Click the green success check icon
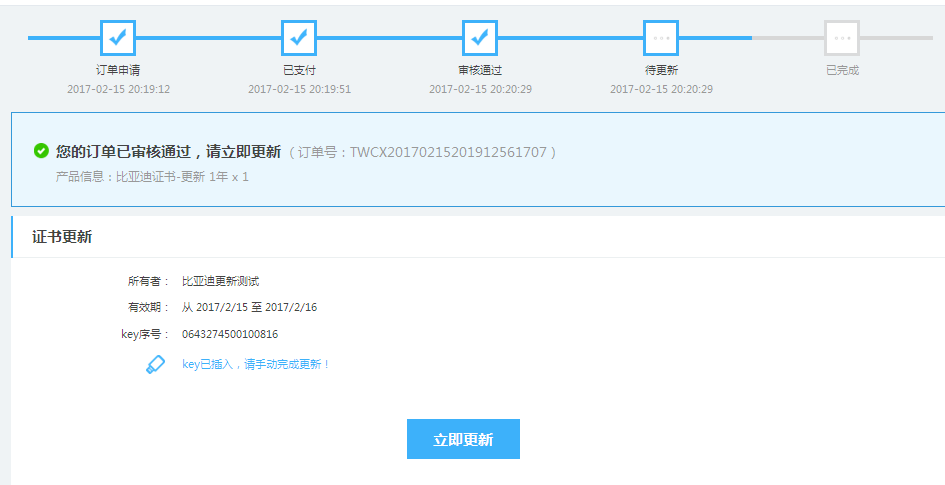945x485 pixels. (x=41, y=151)
